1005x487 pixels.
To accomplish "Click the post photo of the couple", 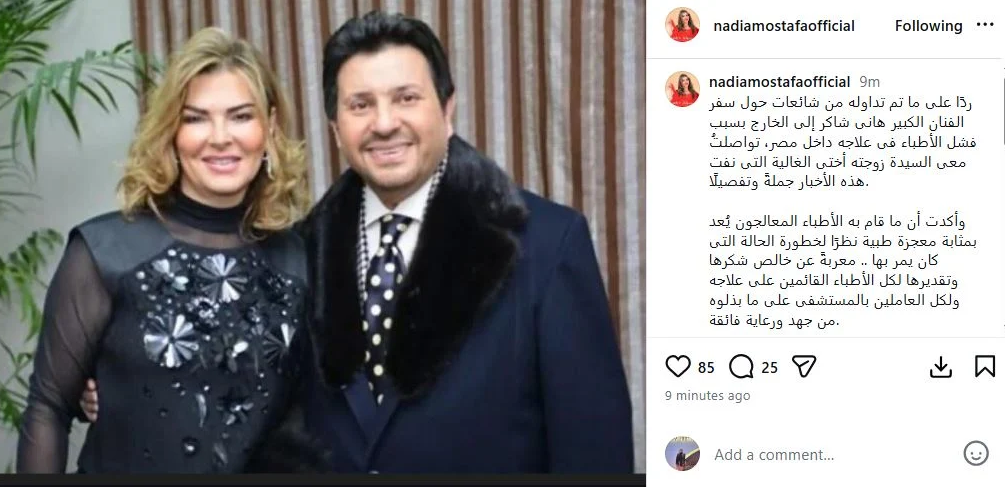I will click(x=323, y=237).
